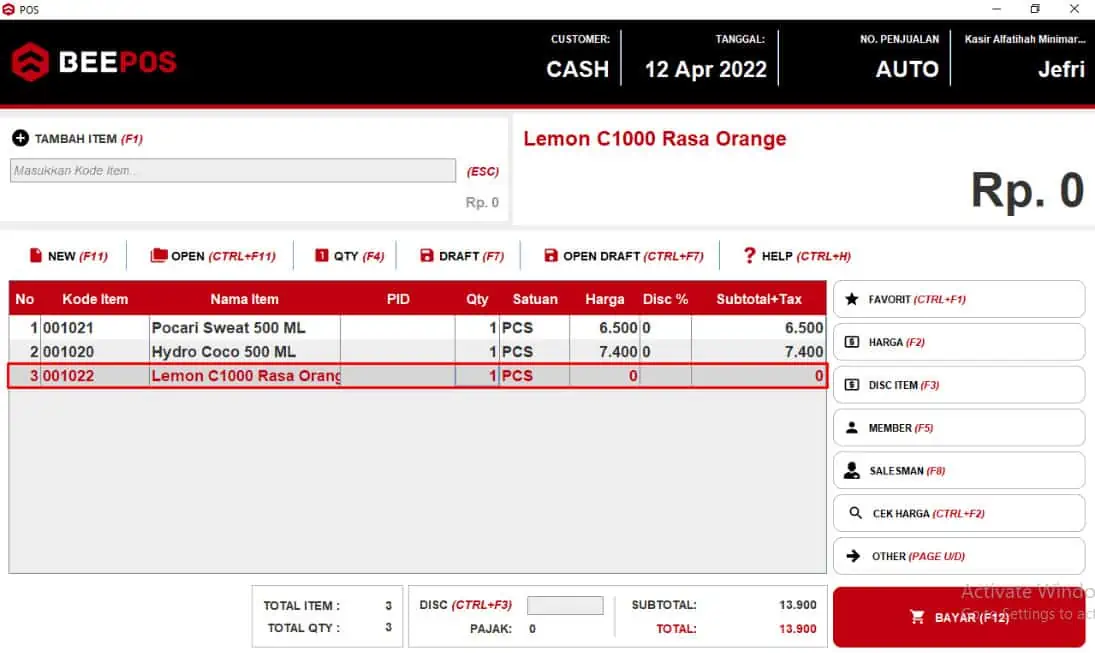The image size is (1095, 653).
Task: Assign a SALESMAN (F8)
Action: [959, 471]
